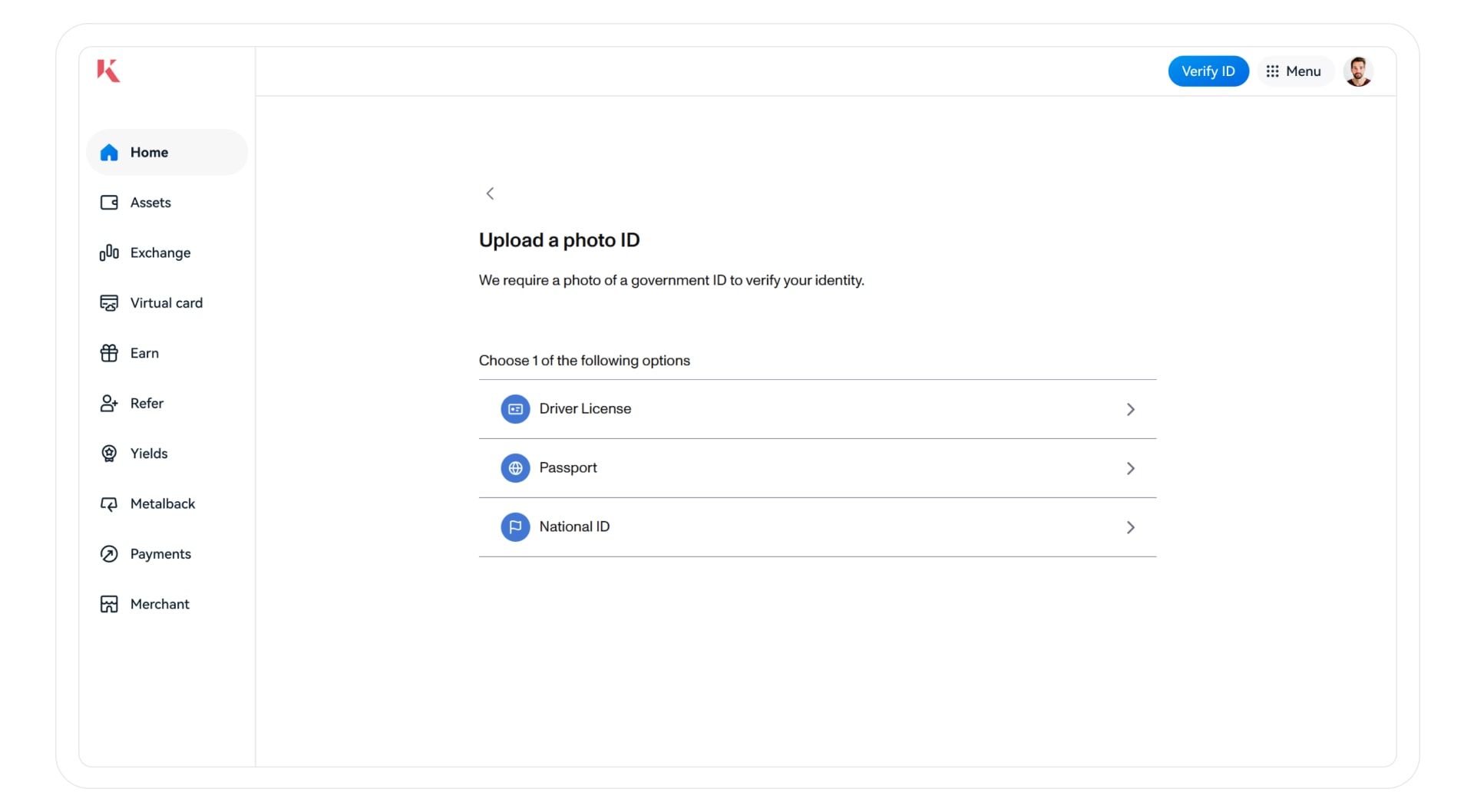Click the Yields badge icon
This screenshot has width=1474, height=812.
click(109, 454)
